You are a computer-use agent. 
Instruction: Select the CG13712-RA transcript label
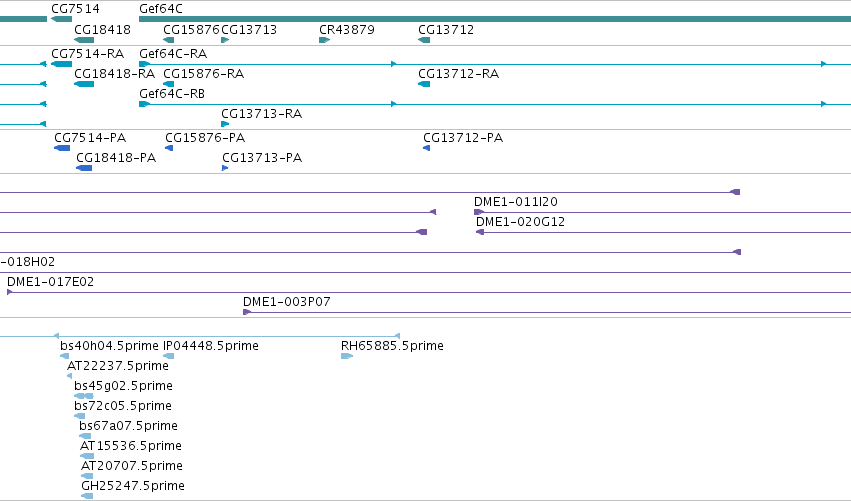coord(458,74)
